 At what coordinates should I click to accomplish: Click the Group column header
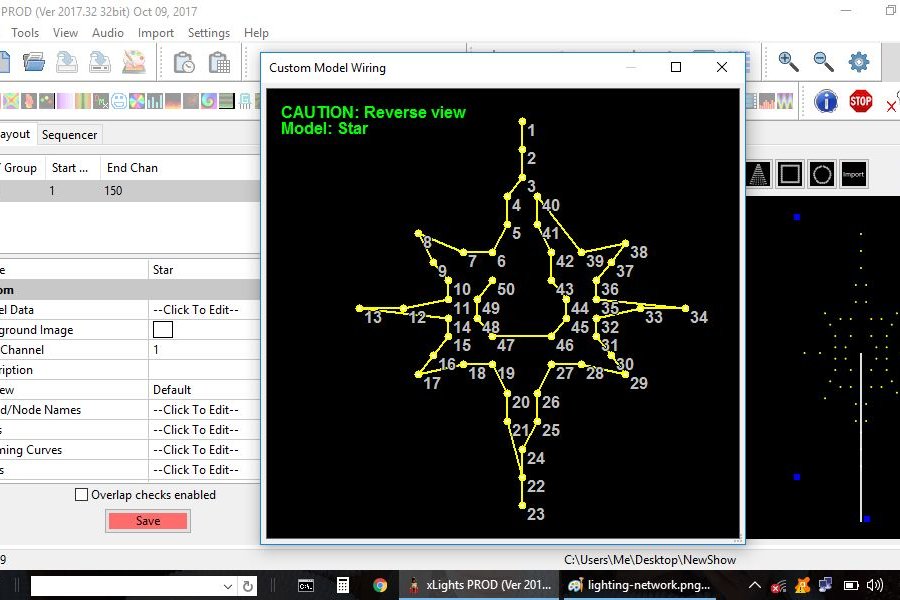click(x=21, y=168)
